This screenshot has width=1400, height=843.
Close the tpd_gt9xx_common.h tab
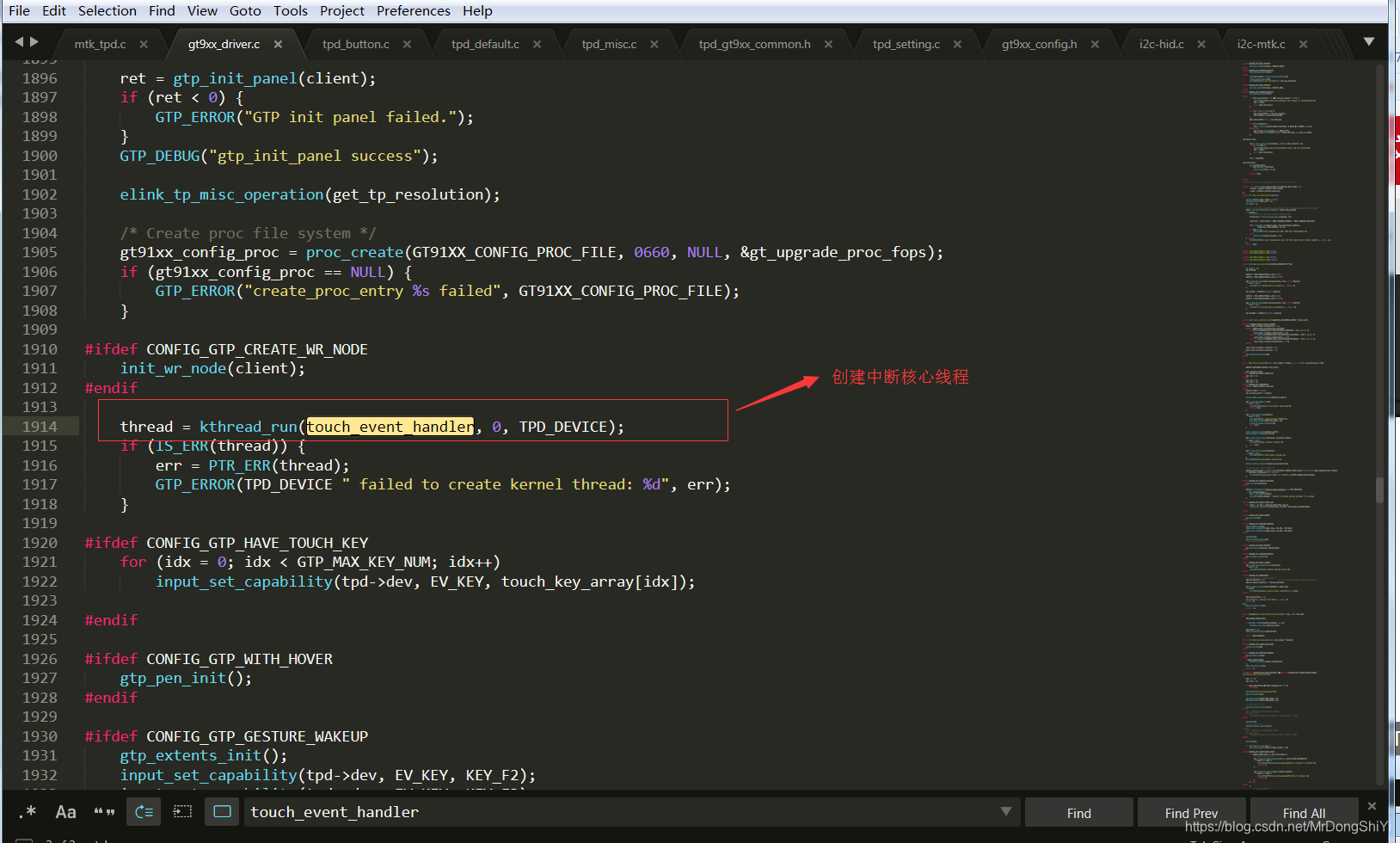[x=828, y=44]
